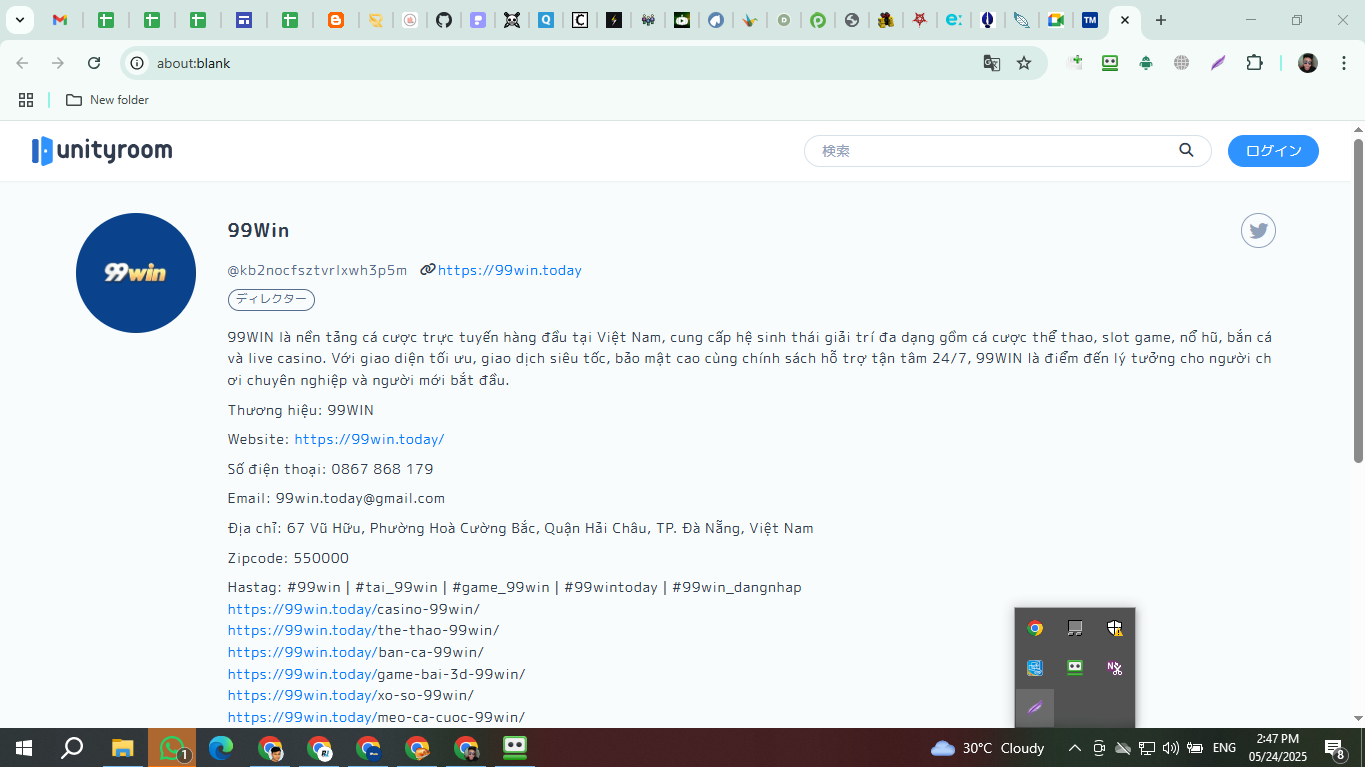The height and width of the screenshot is (767, 1365).
Task: Open the purple feather extension in toolbar
Action: click(1218, 63)
